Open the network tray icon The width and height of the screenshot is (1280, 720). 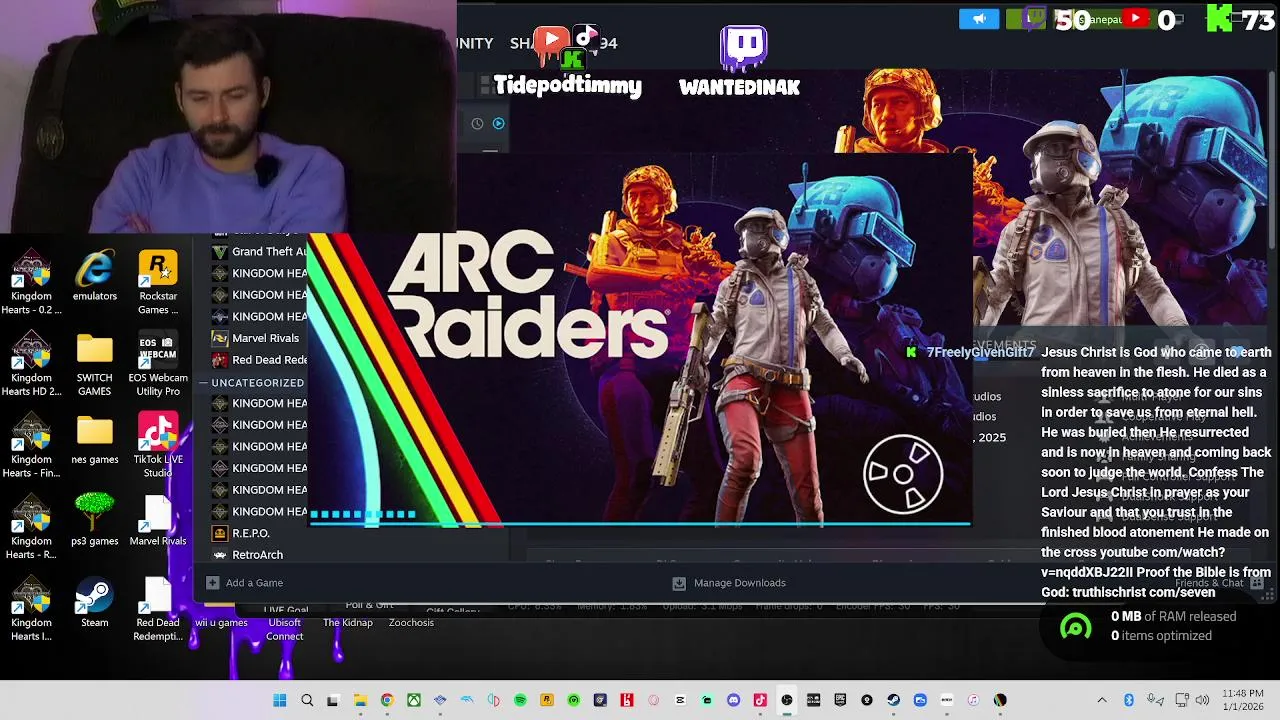coord(1182,700)
